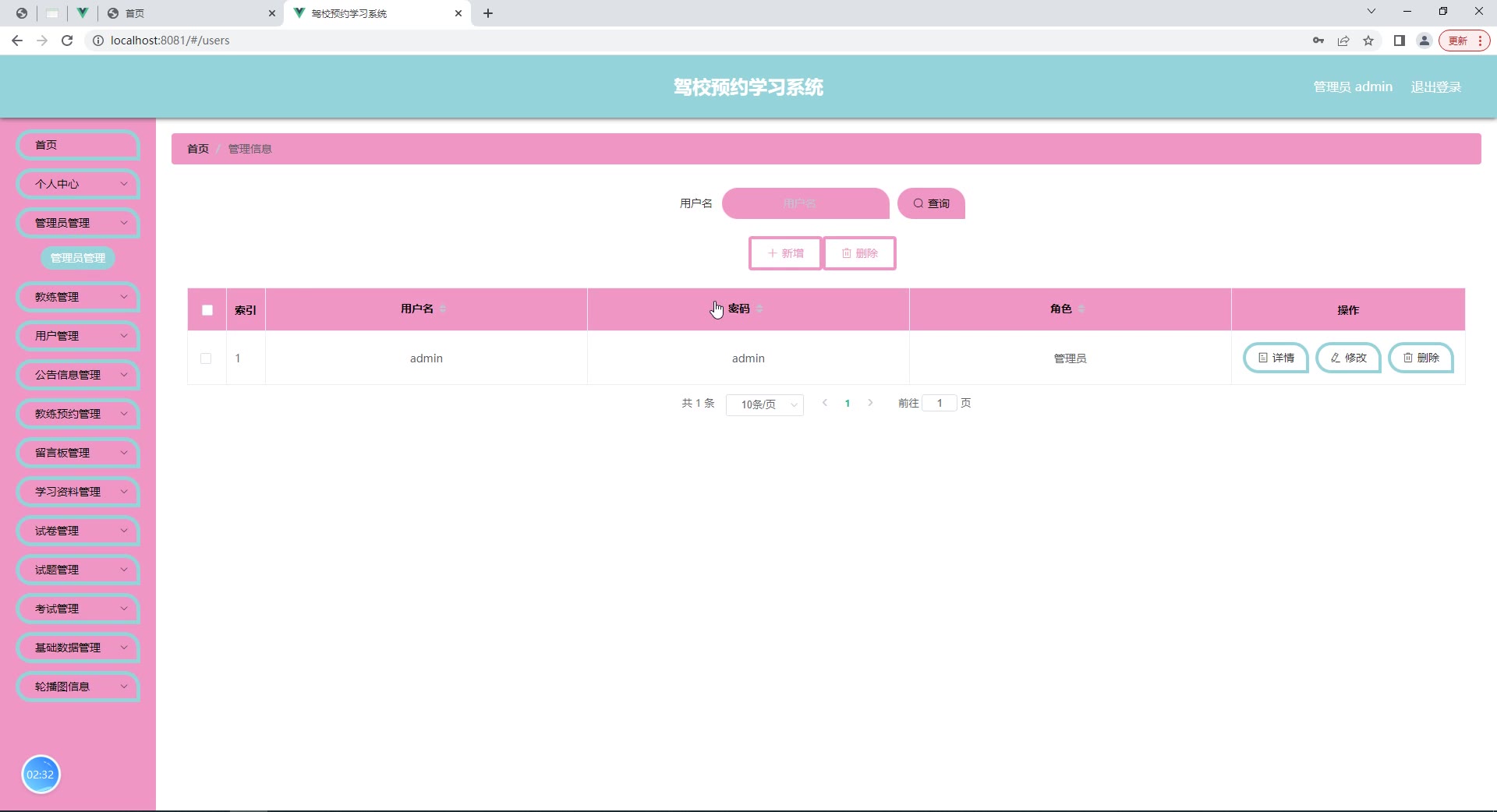The width and height of the screenshot is (1497, 812).
Task: Delete the admin row with 删除
Action: (1421, 358)
